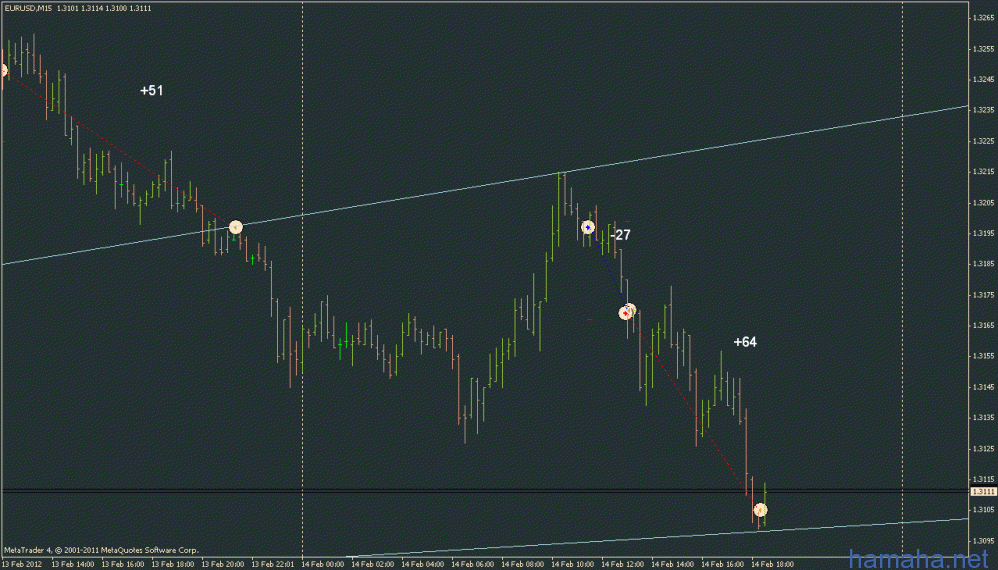Select the red-dot trade marker below -27
998x570 pixels.
[x=628, y=311]
